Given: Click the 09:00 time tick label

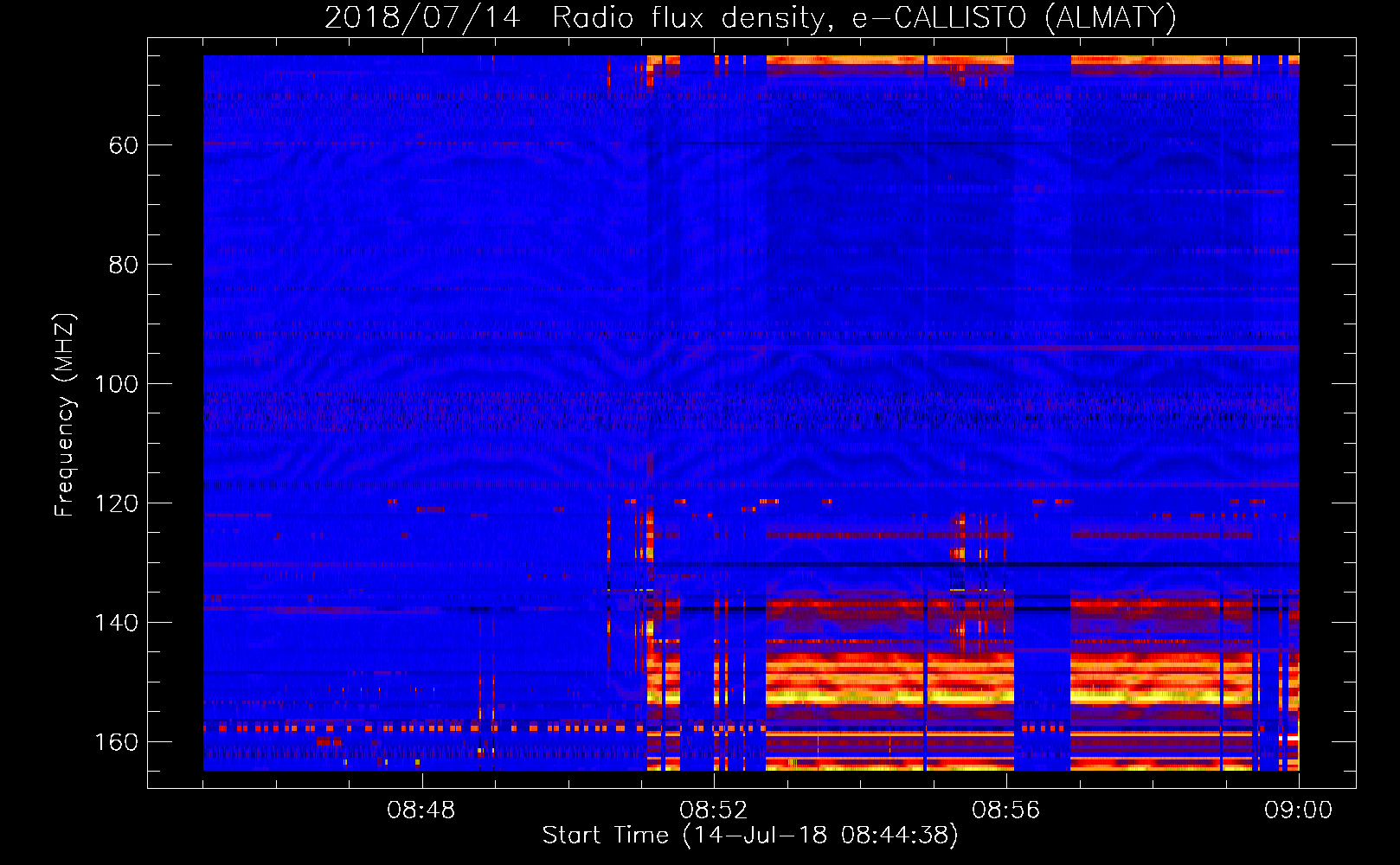Looking at the screenshot, I should [1299, 811].
